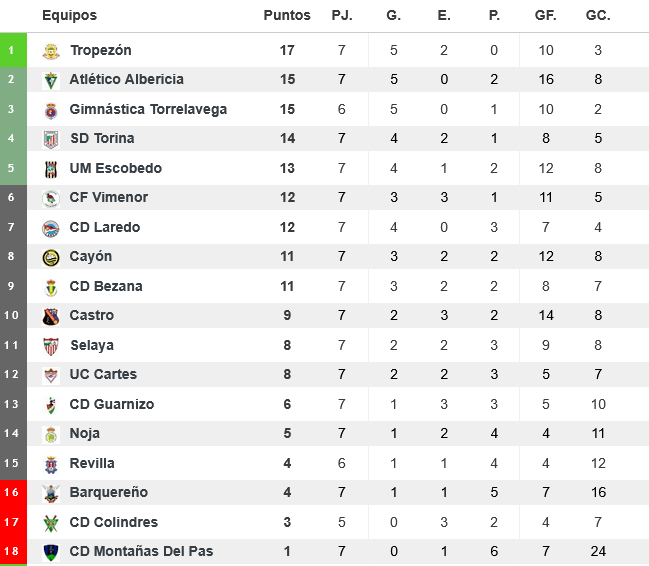Open the CD Bezana team link
This screenshot has height=566, width=649.
tap(105, 286)
